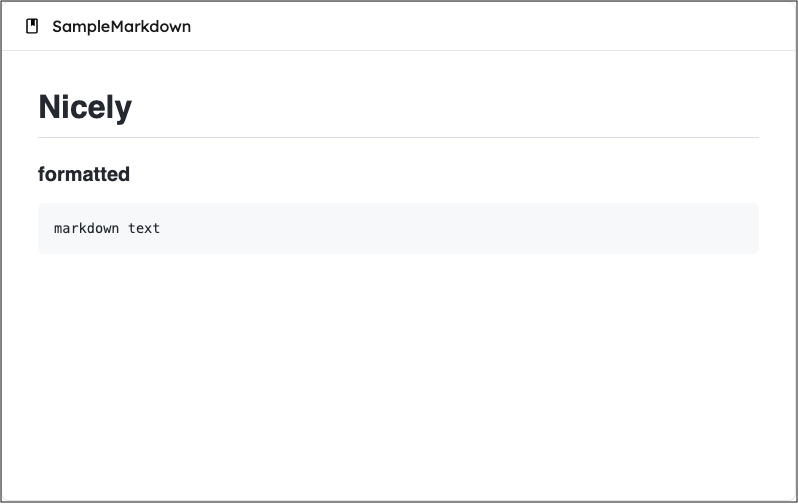This screenshot has width=798, height=504.
Task: Click the capital "N" in the Nicely heading
Action: click(50, 106)
